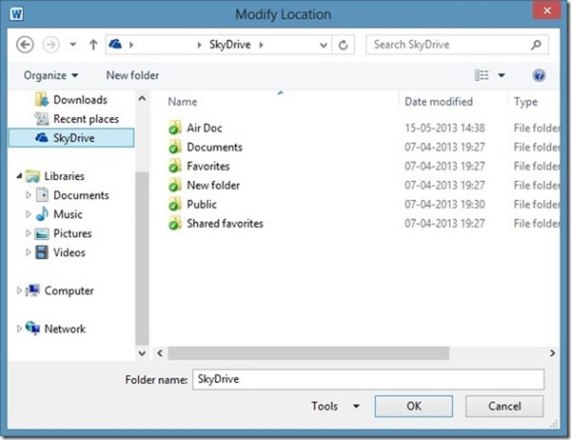
Task: Click the OK button
Action: tap(414, 406)
